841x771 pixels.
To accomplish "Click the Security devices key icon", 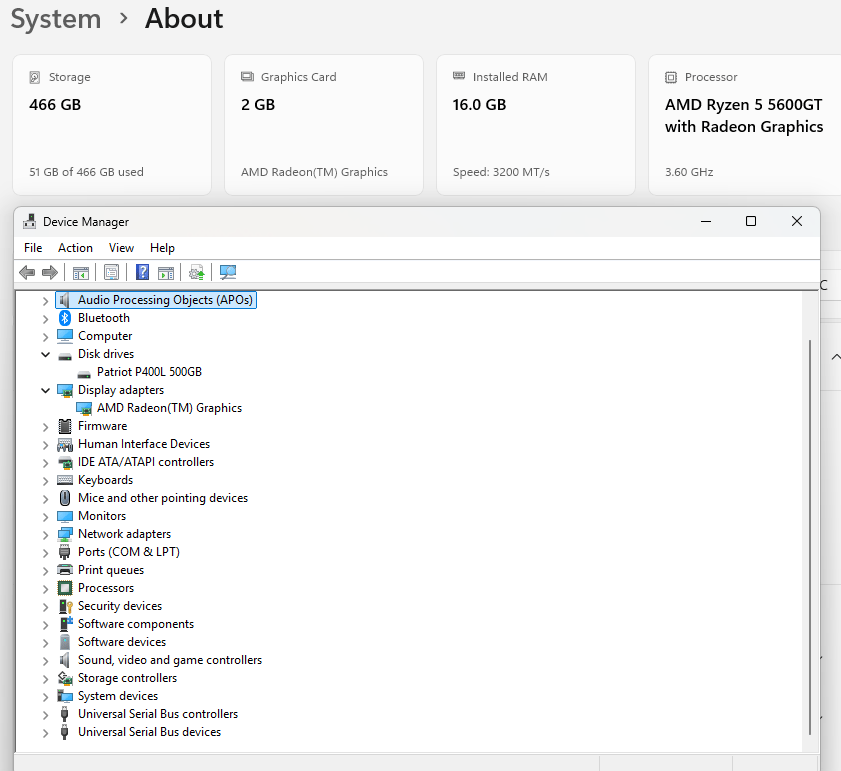I will (x=65, y=606).
